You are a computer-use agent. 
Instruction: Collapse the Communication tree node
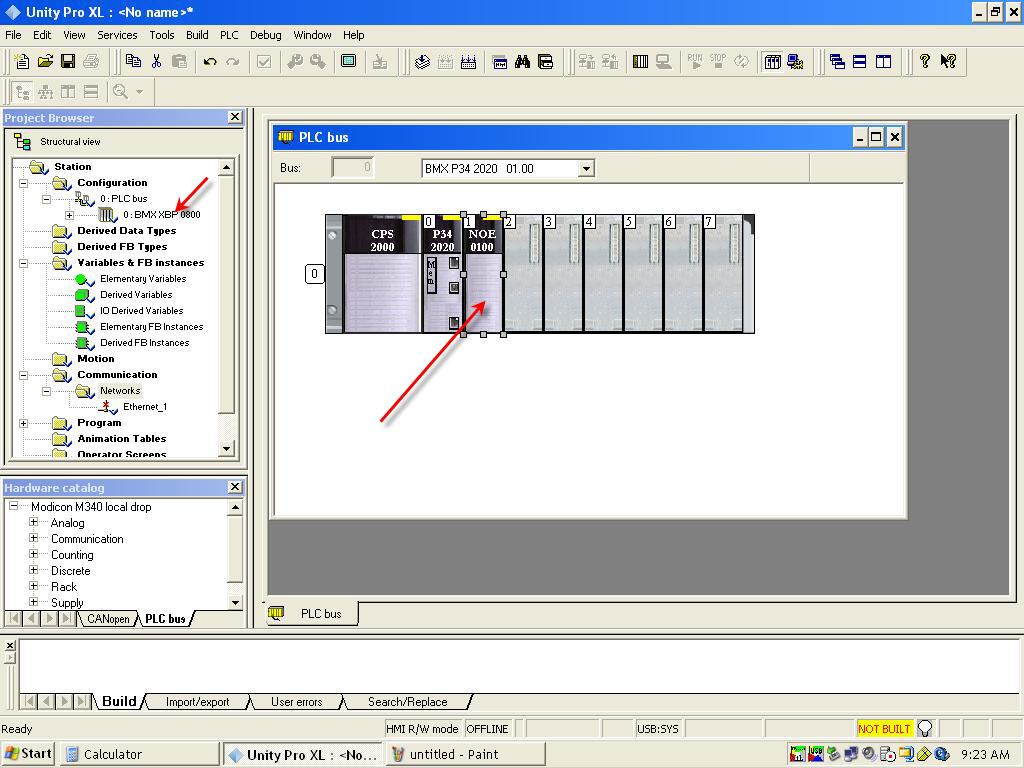click(x=24, y=375)
